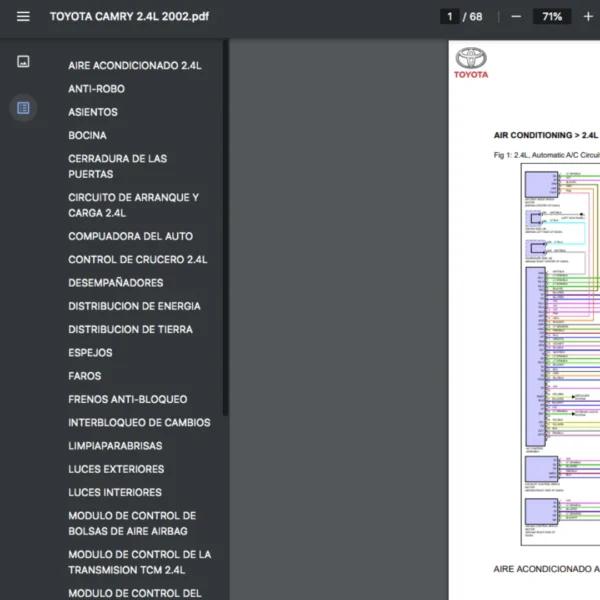Show document outline view in sidebar
600x600 pixels.
[x=23, y=107]
